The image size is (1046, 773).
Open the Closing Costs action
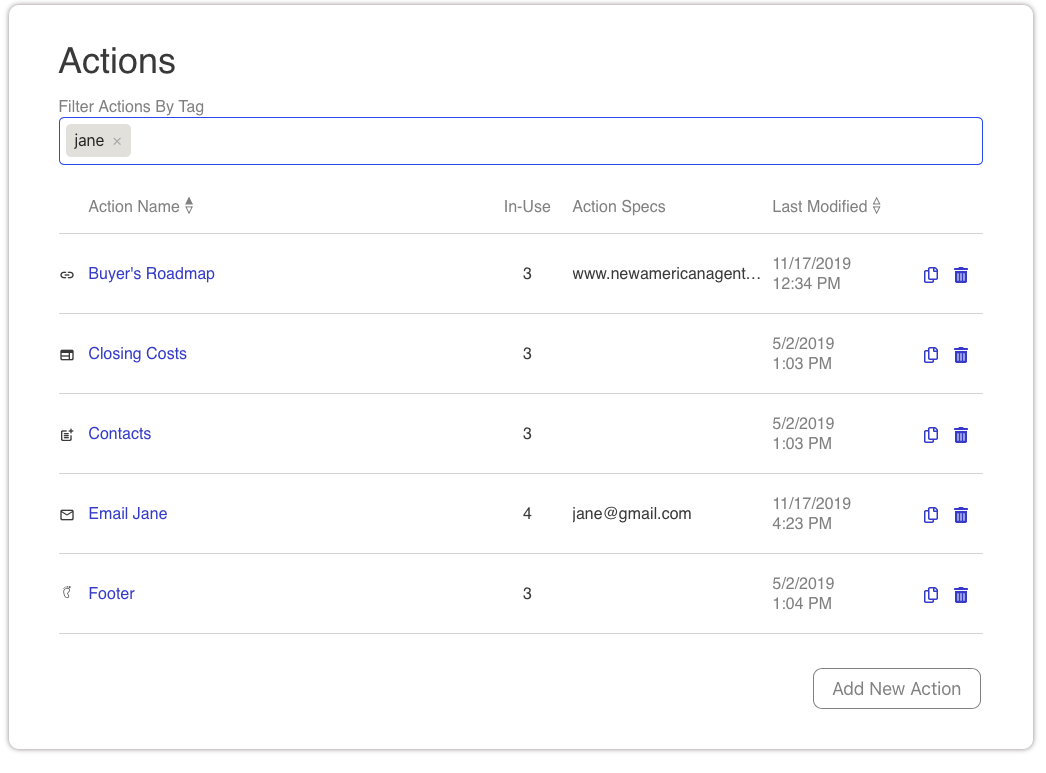[137, 353]
